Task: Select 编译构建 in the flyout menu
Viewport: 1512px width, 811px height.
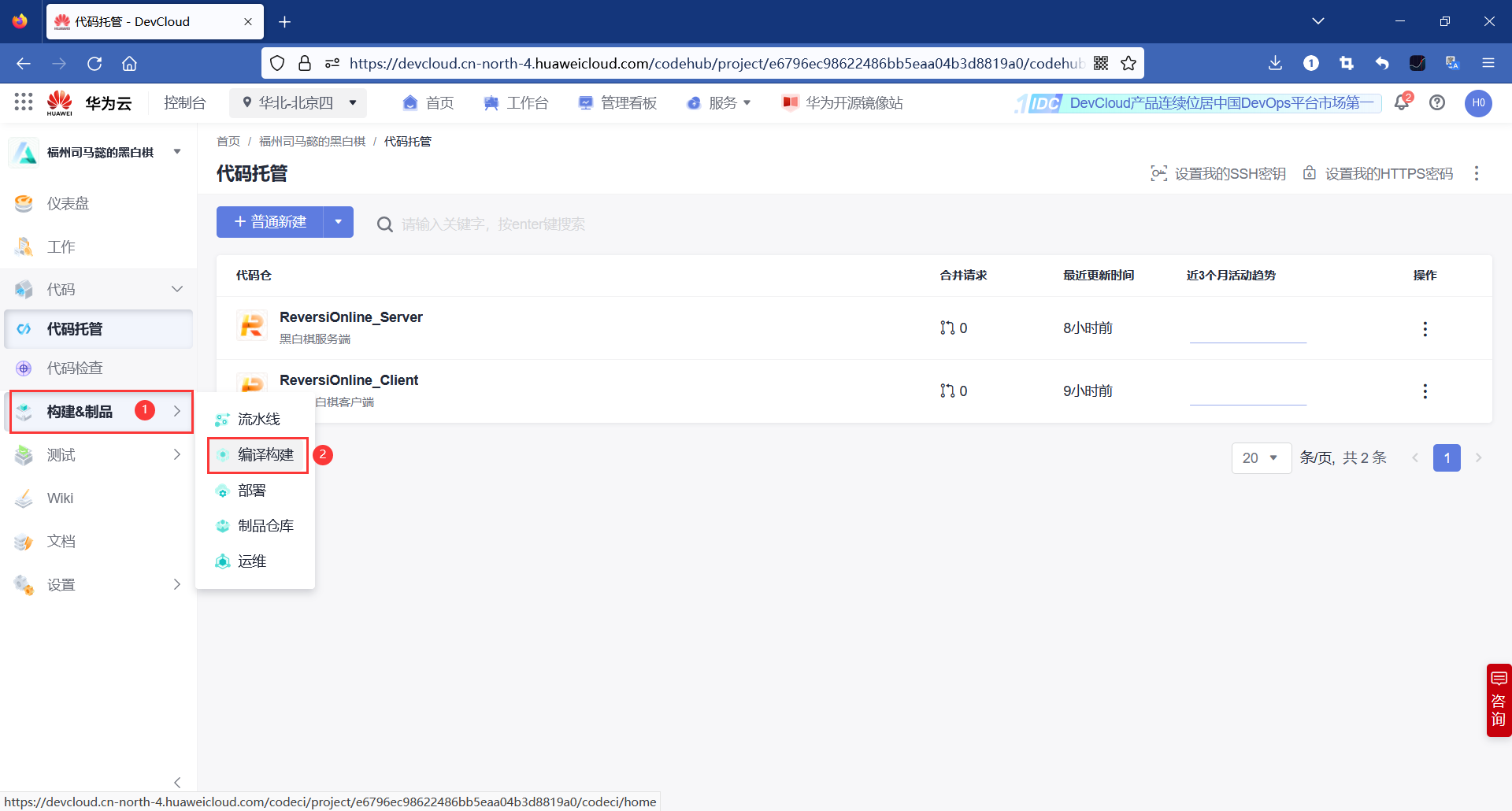Action: (x=258, y=454)
